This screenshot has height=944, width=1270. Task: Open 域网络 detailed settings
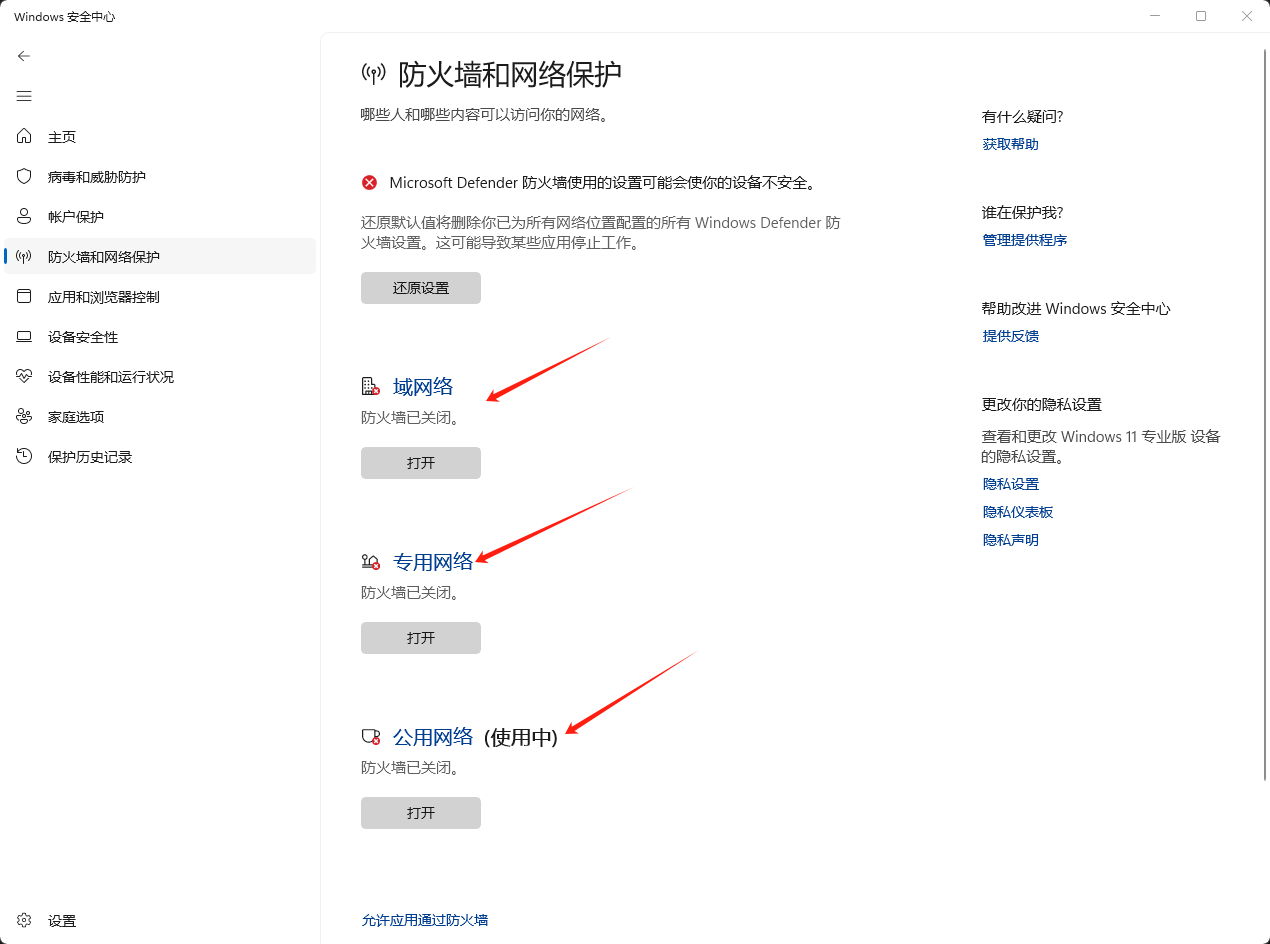[x=422, y=386]
